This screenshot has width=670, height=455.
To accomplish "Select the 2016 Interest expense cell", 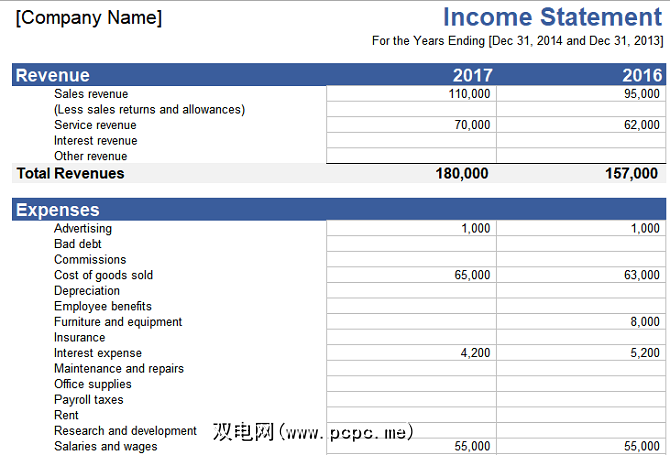I will (x=581, y=352).
